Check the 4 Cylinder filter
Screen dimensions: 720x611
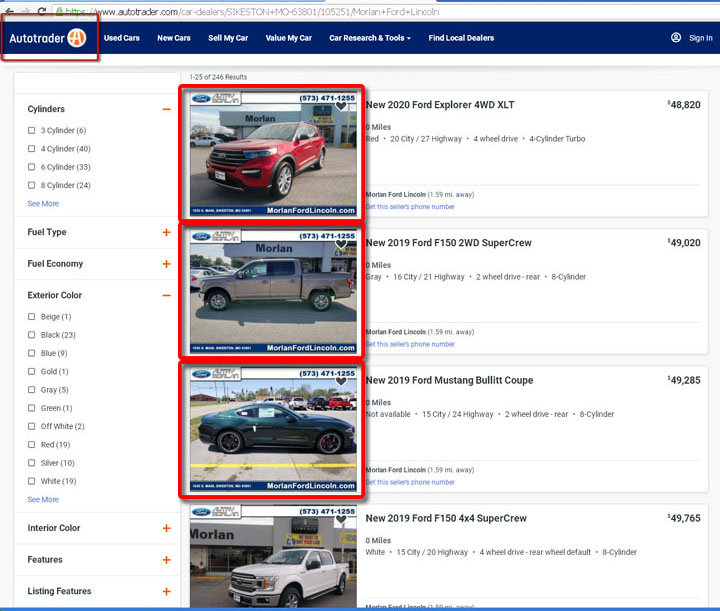coord(31,149)
